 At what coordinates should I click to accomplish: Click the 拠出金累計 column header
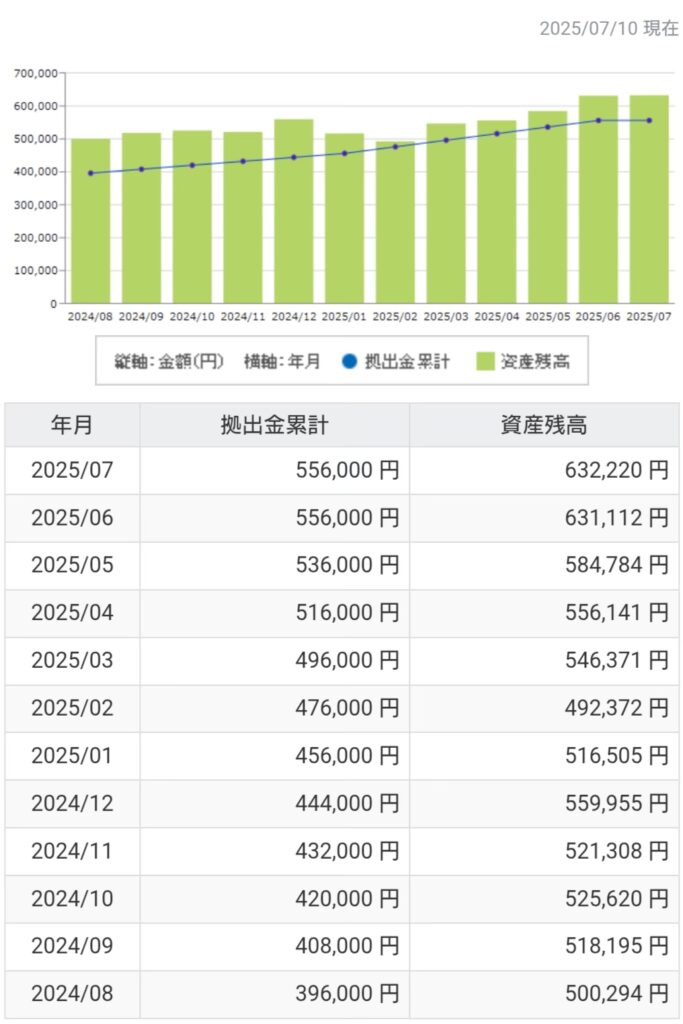[x=274, y=425]
